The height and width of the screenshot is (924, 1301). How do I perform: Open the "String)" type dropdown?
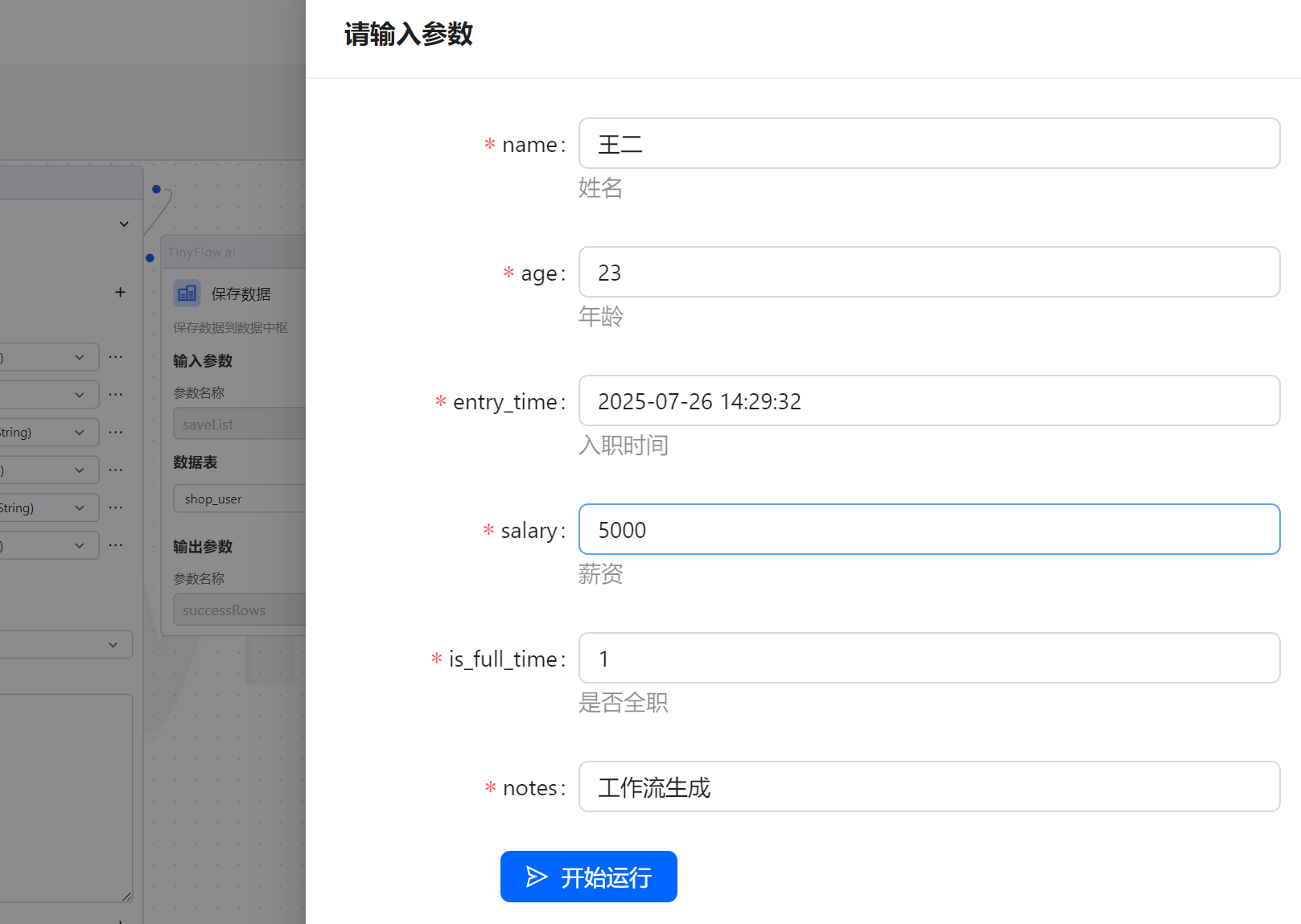tap(48, 507)
